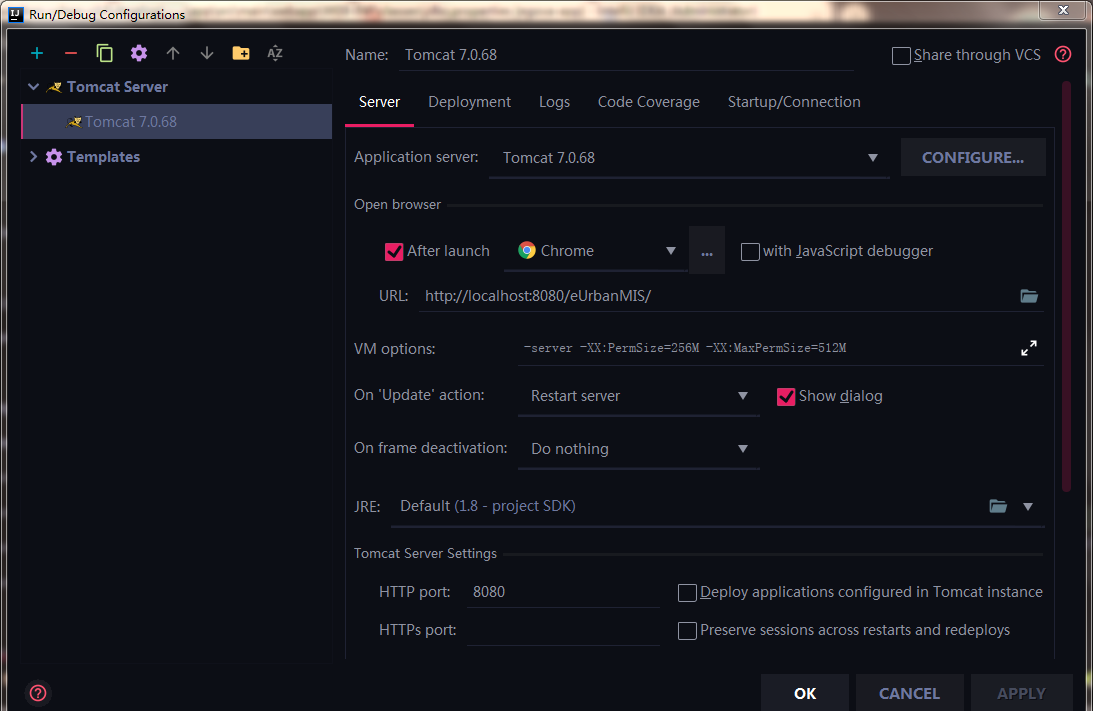The height and width of the screenshot is (711, 1093).
Task: Remove the selected configuration with minus icon
Action: click(x=70, y=53)
